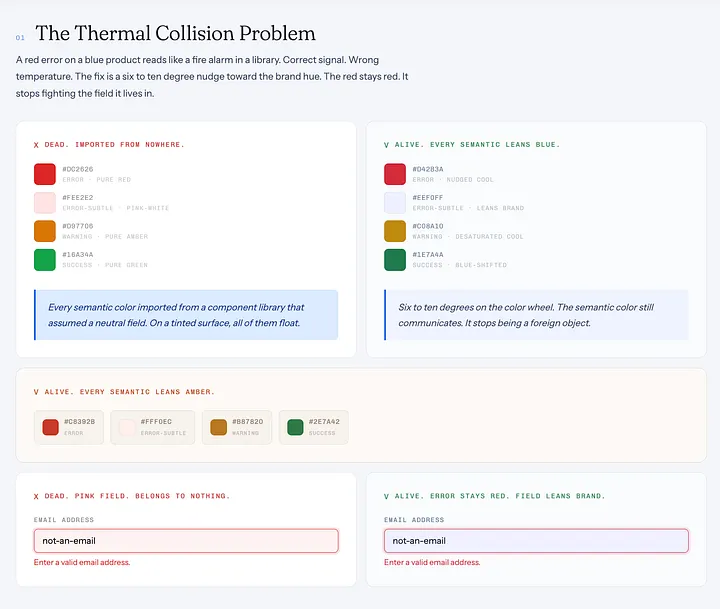Focus the brand-tinted email field in Alive card
The image size is (720, 609).
(x=536, y=541)
